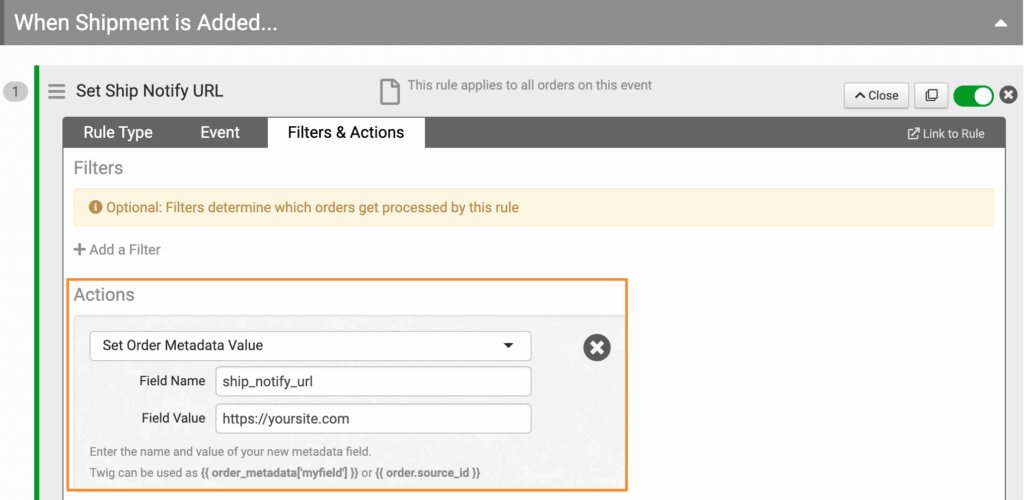Click the info icon in the Optional filters notice

tap(95, 208)
